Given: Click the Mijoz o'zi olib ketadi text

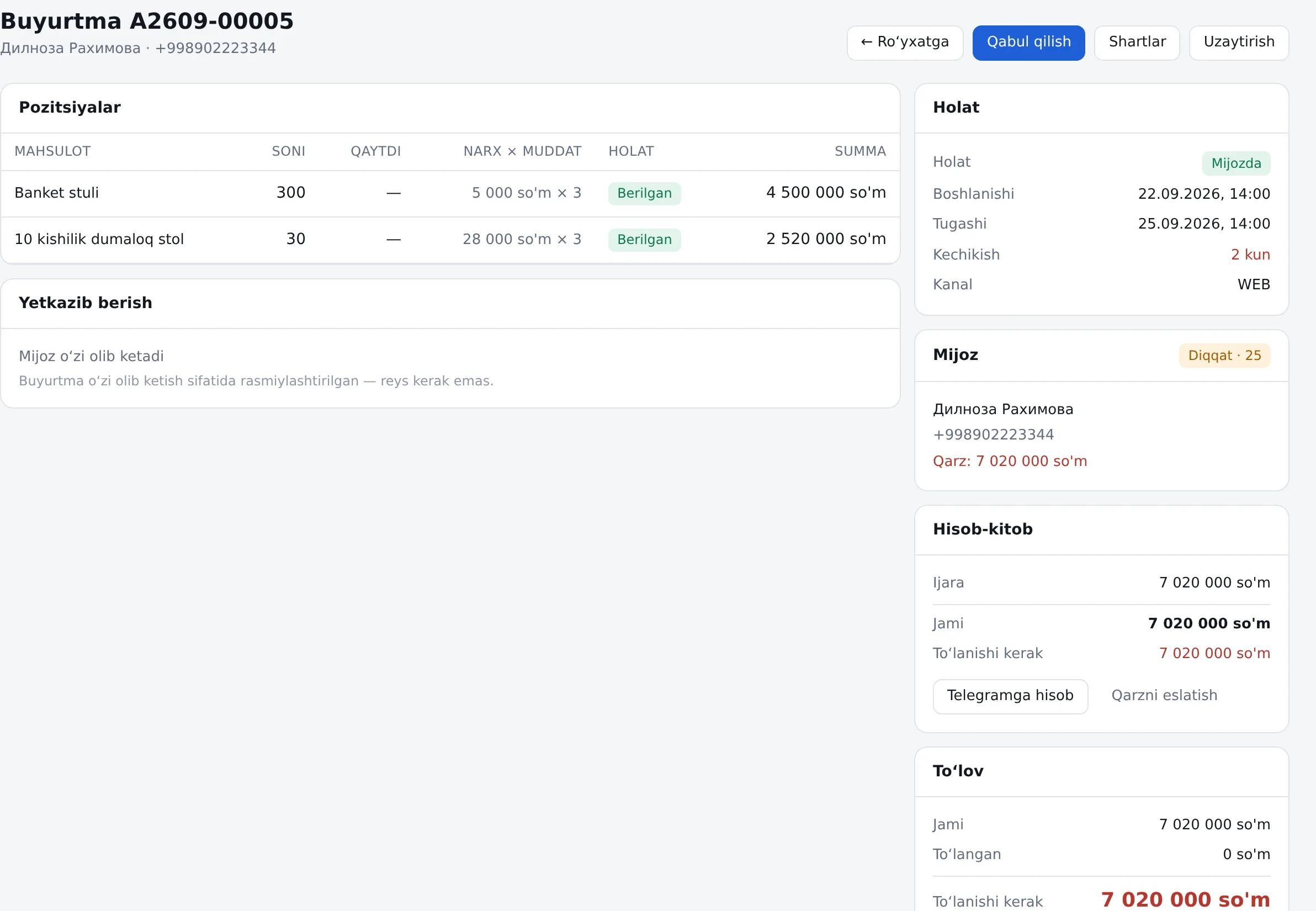Looking at the screenshot, I should [91, 356].
